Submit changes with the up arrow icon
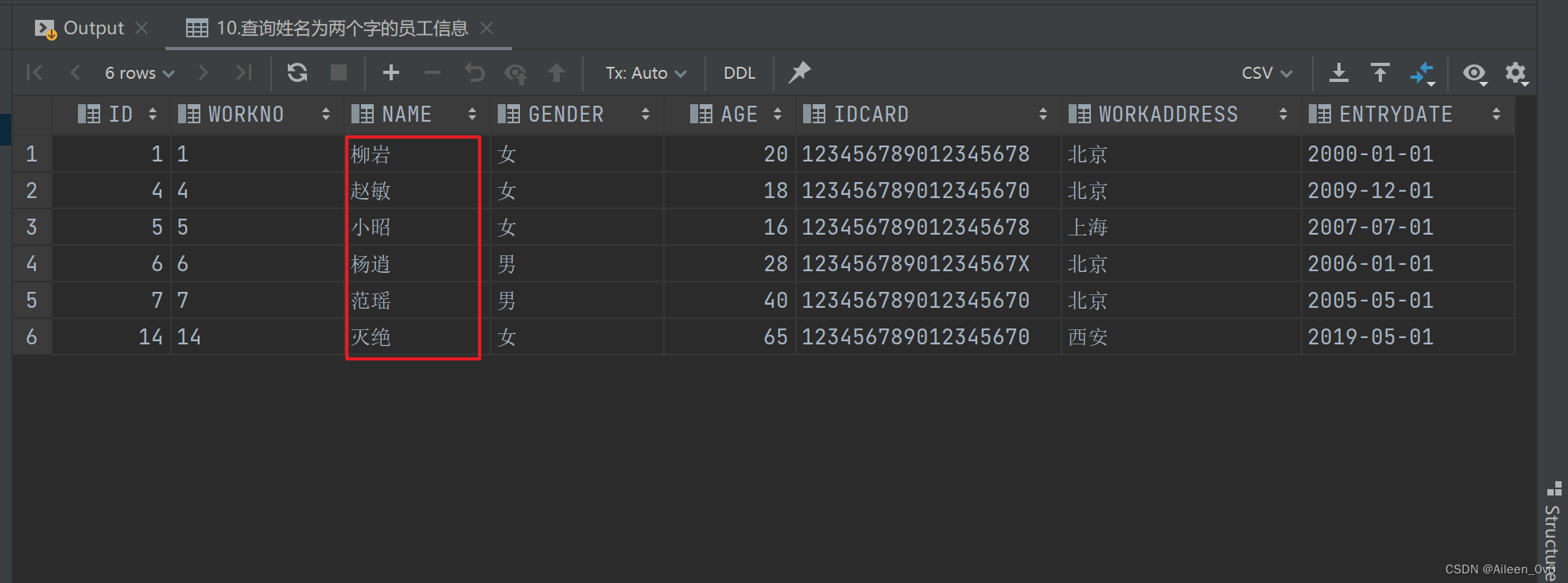The image size is (1568, 583). [557, 72]
